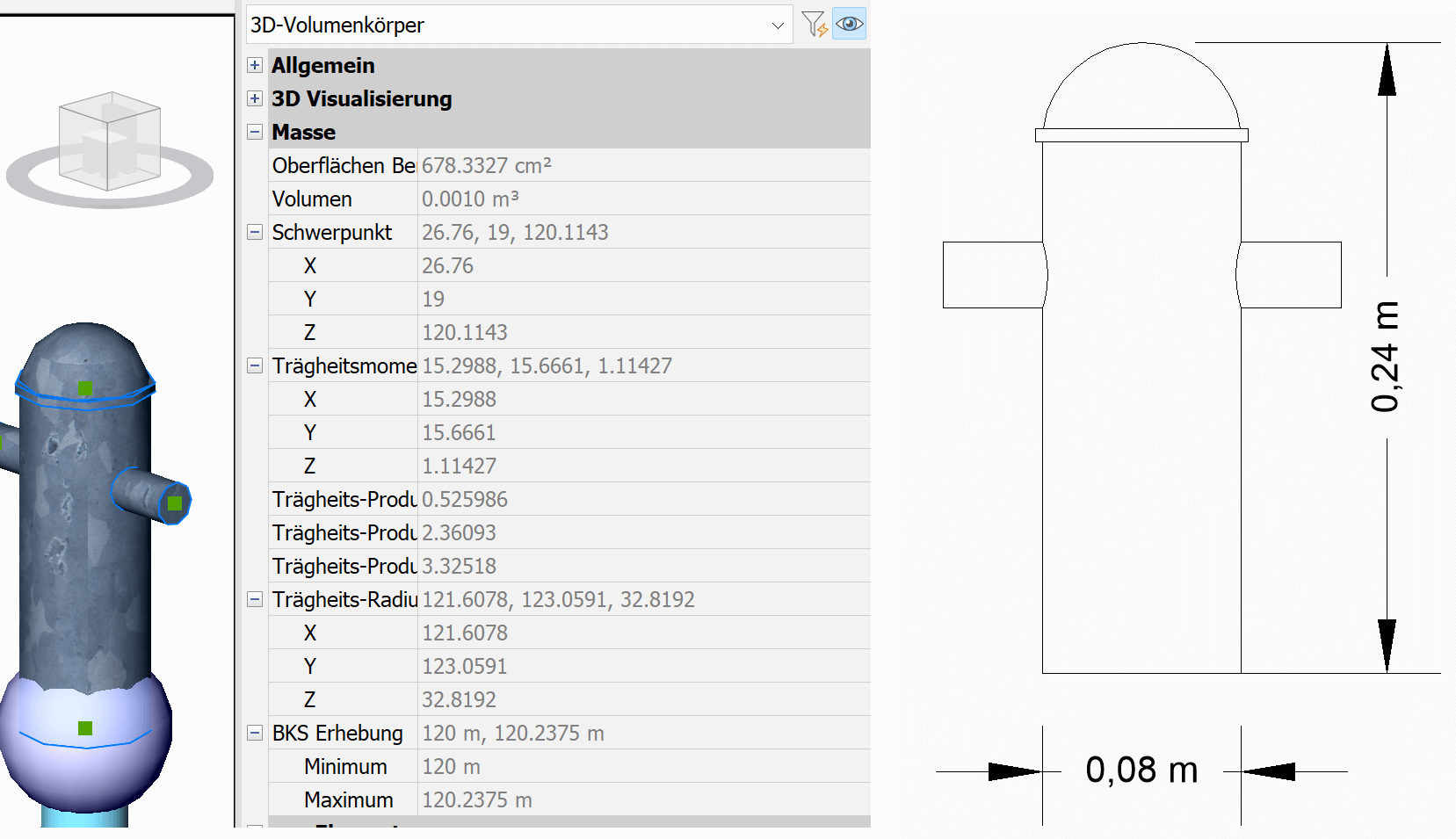Select the Oberflächen value 678.3327 cm²
The image size is (1456, 839).
coord(641,165)
